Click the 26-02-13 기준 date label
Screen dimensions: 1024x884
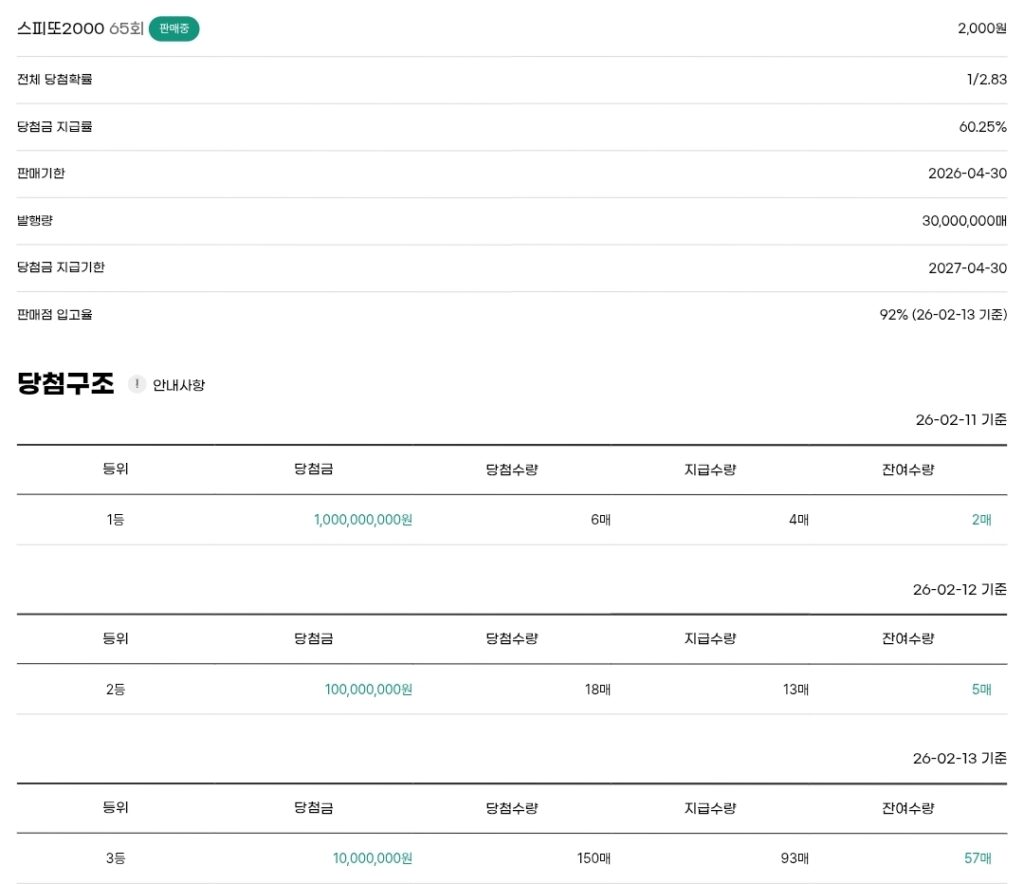(x=959, y=758)
